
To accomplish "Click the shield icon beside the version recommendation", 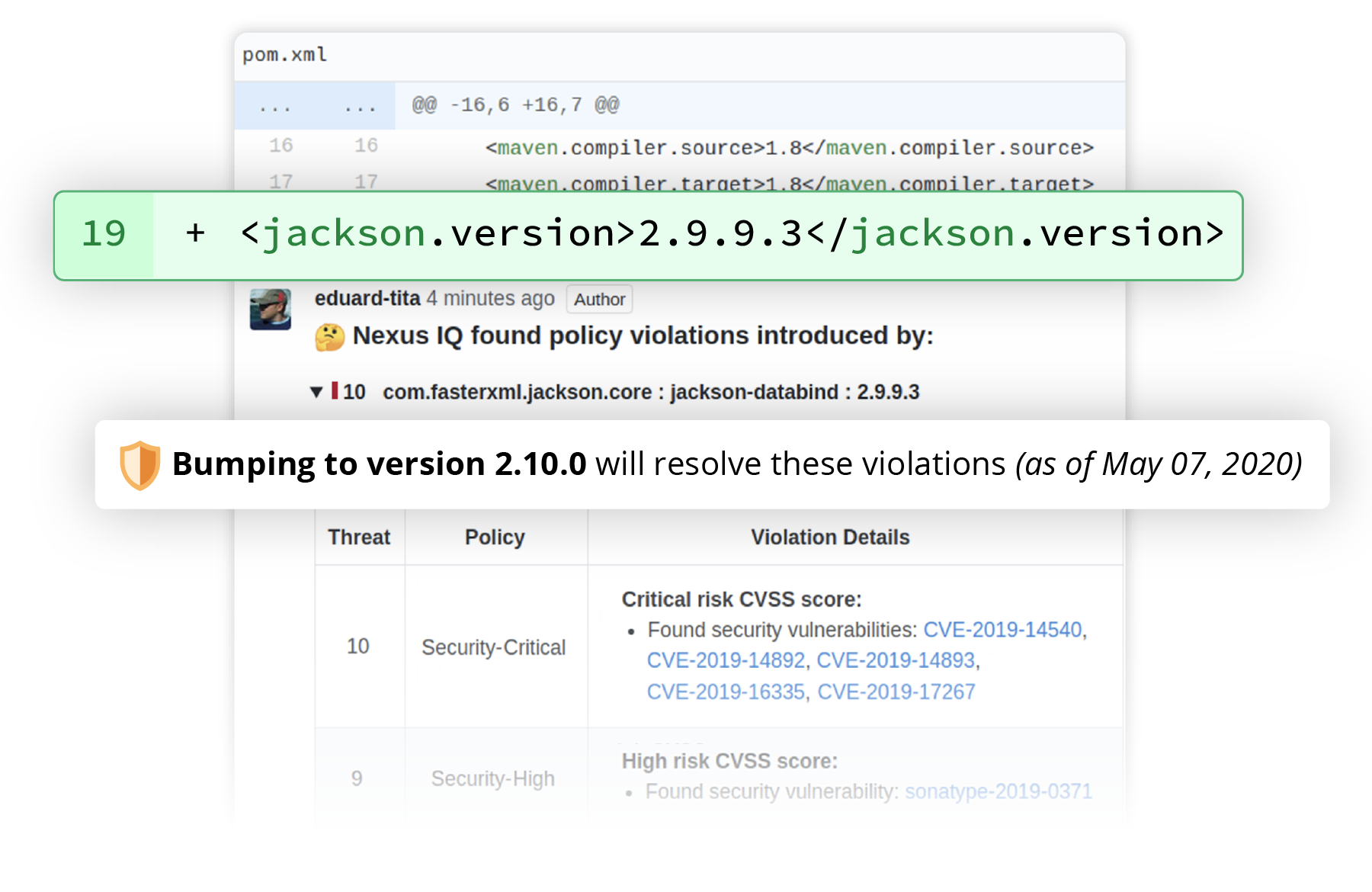I will [x=138, y=463].
